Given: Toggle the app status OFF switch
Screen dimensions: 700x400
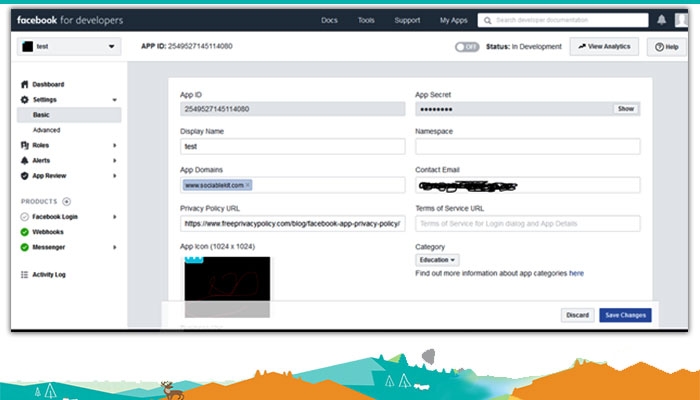Looking at the screenshot, I should click(466, 46).
